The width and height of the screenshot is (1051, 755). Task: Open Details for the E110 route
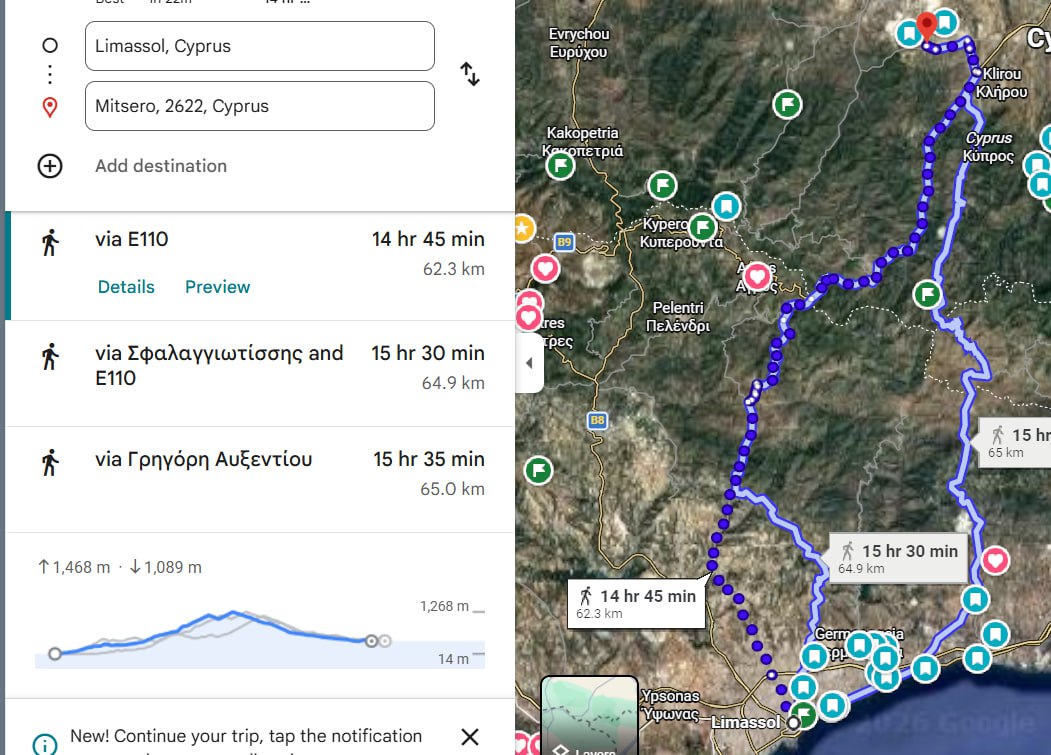126,287
